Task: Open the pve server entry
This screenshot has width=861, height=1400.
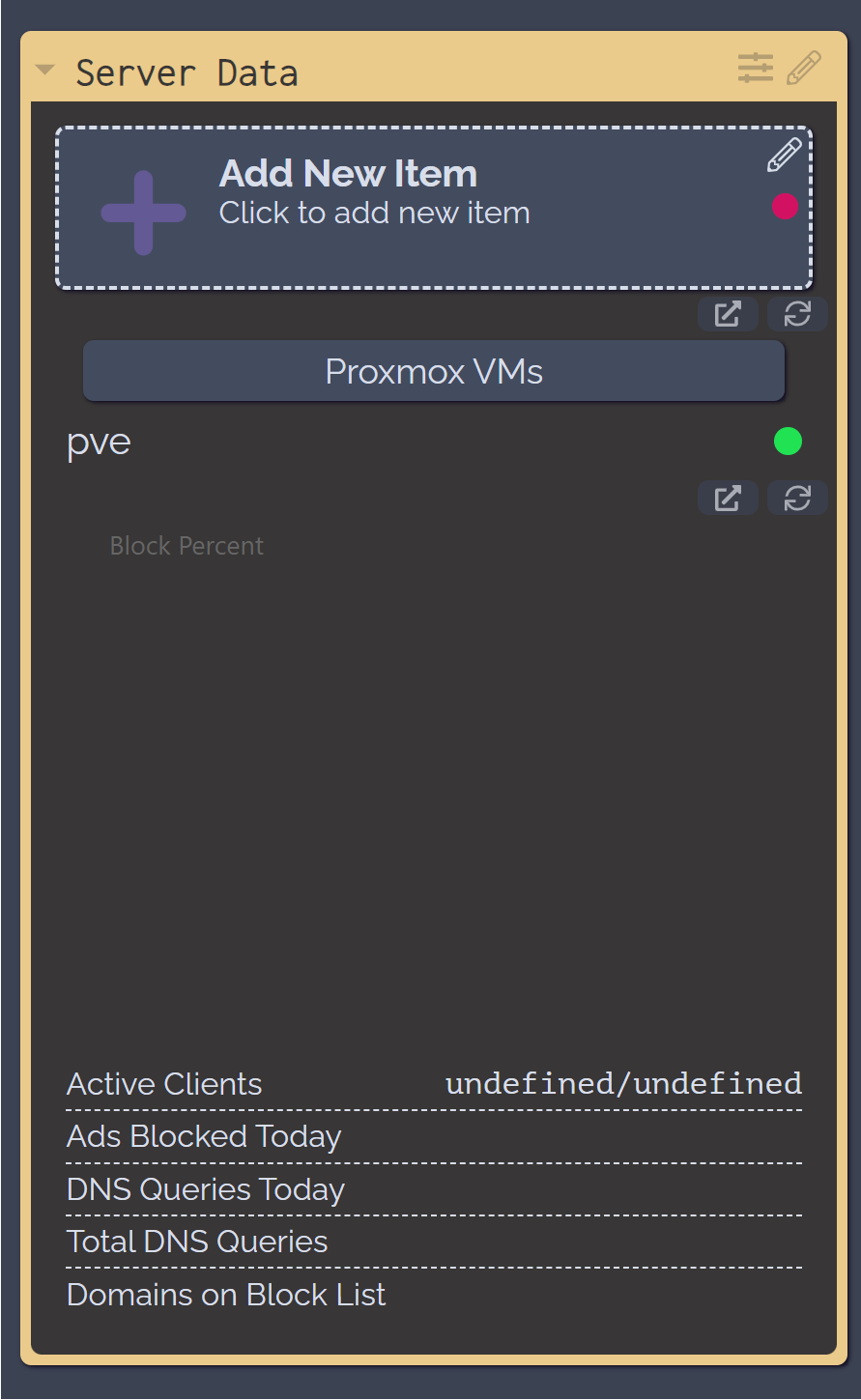Action: pos(99,442)
